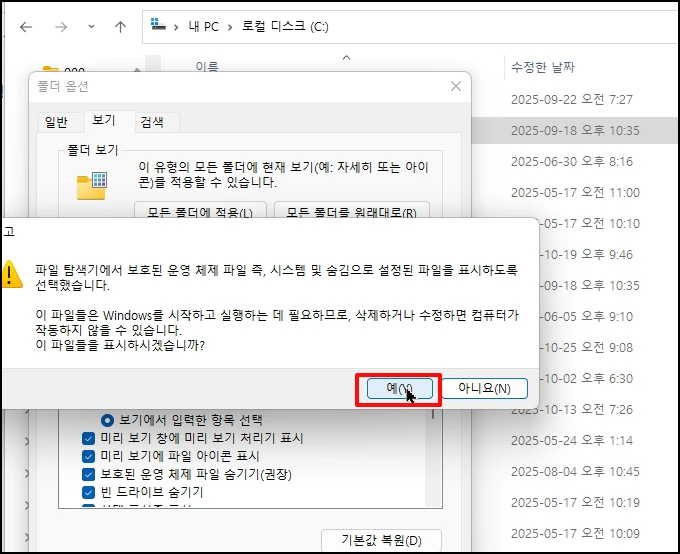Click the advanced settings list scrollbar
Viewport: 680px width, 554px height.
[x=433, y=458]
